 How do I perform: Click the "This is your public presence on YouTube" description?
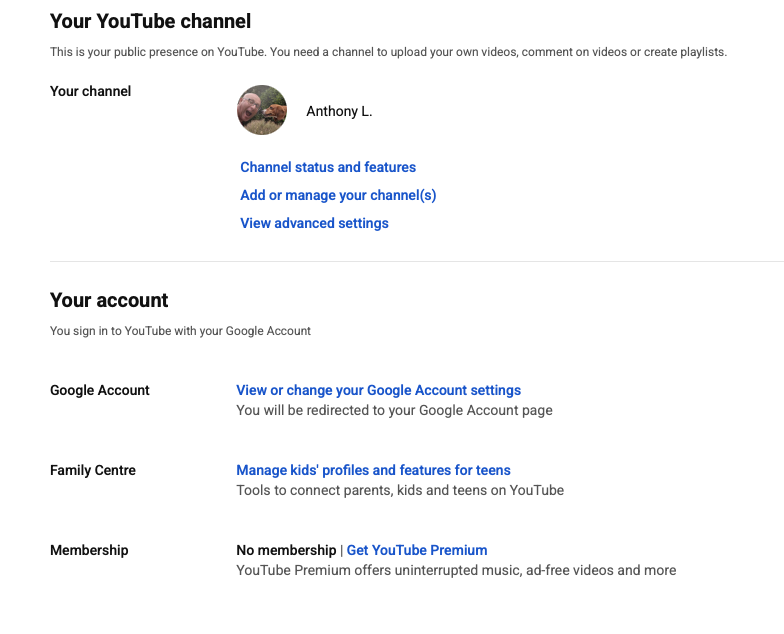pyautogui.click(x=388, y=52)
